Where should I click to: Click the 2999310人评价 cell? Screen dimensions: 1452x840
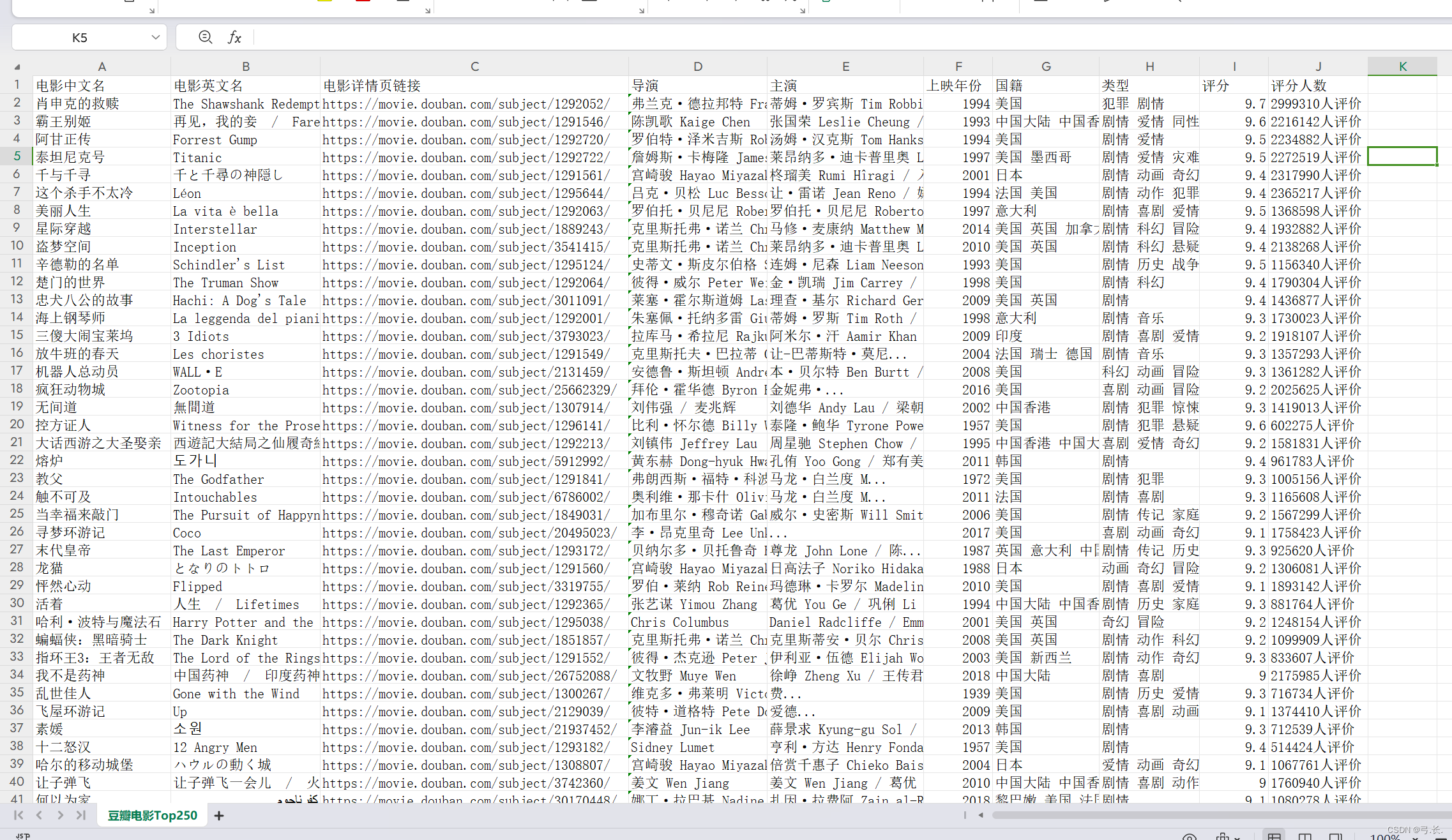[1318, 103]
